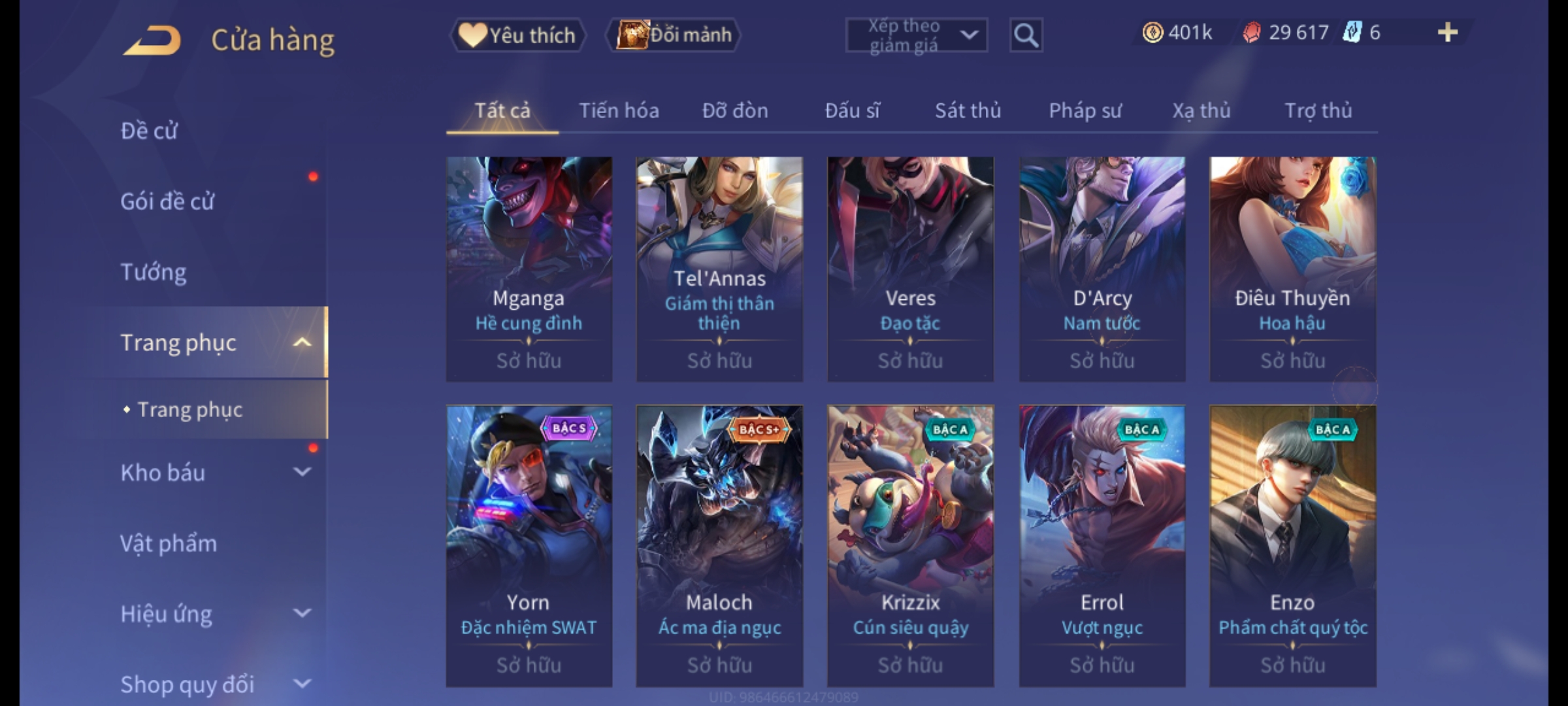The height and width of the screenshot is (706, 1568).
Task: Collapse the Trang phục sidebar section
Action: point(302,342)
